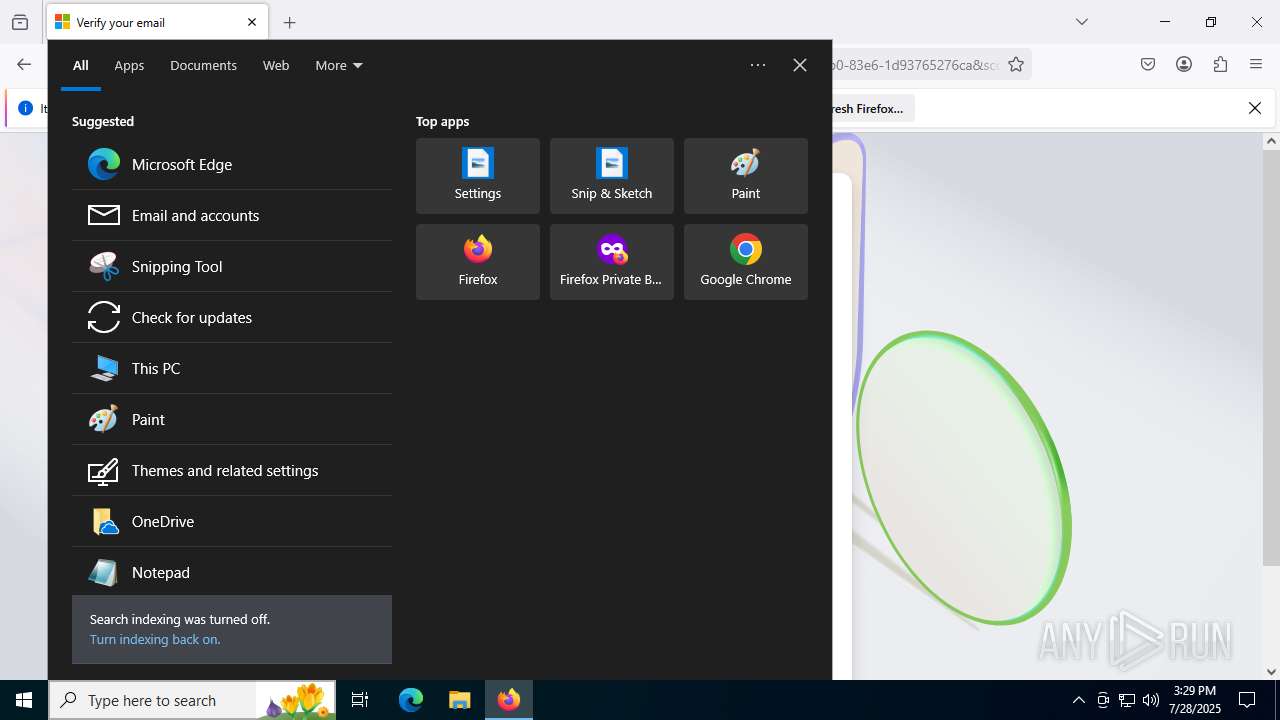Open Task View on the taskbar
The height and width of the screenshot is (720, 1280).
pyautogui.click(x=360, y=700)
